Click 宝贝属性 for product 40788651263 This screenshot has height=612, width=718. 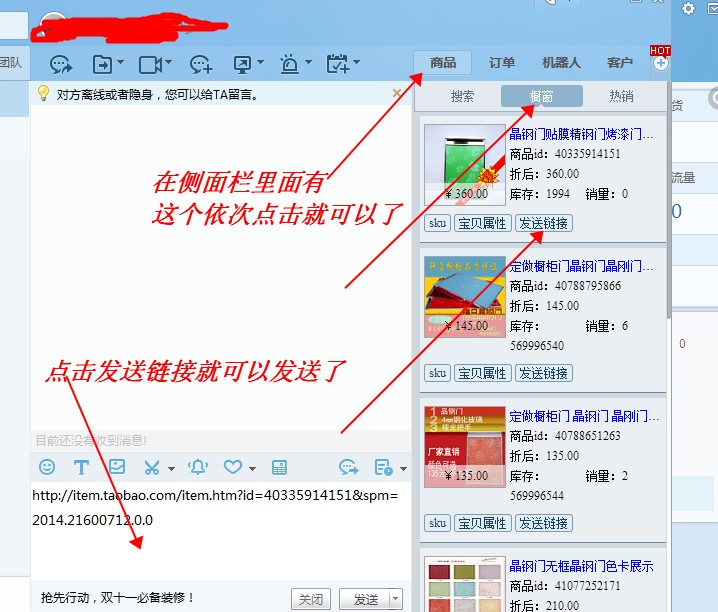point(483,523)
